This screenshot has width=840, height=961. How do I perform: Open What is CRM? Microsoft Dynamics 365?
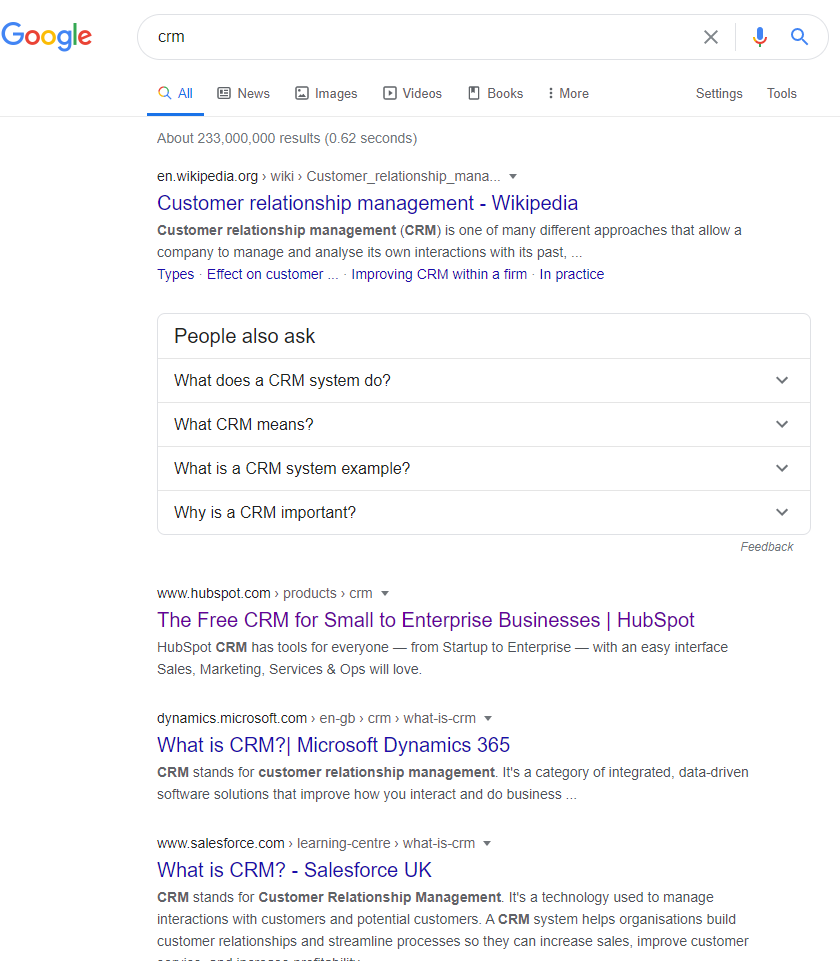[333, 745]
